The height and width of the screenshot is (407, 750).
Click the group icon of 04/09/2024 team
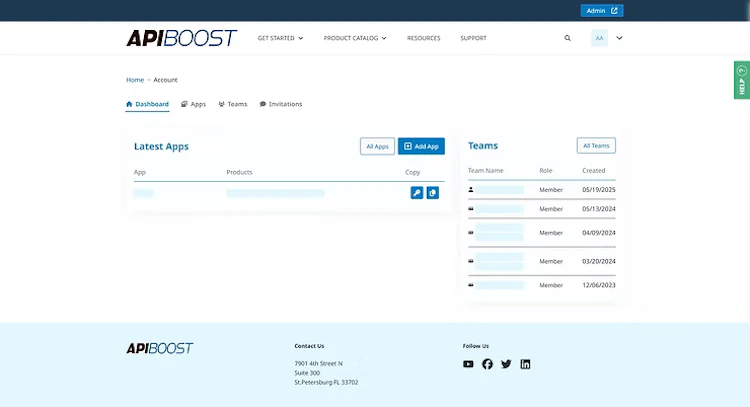[x=471, y=232]
